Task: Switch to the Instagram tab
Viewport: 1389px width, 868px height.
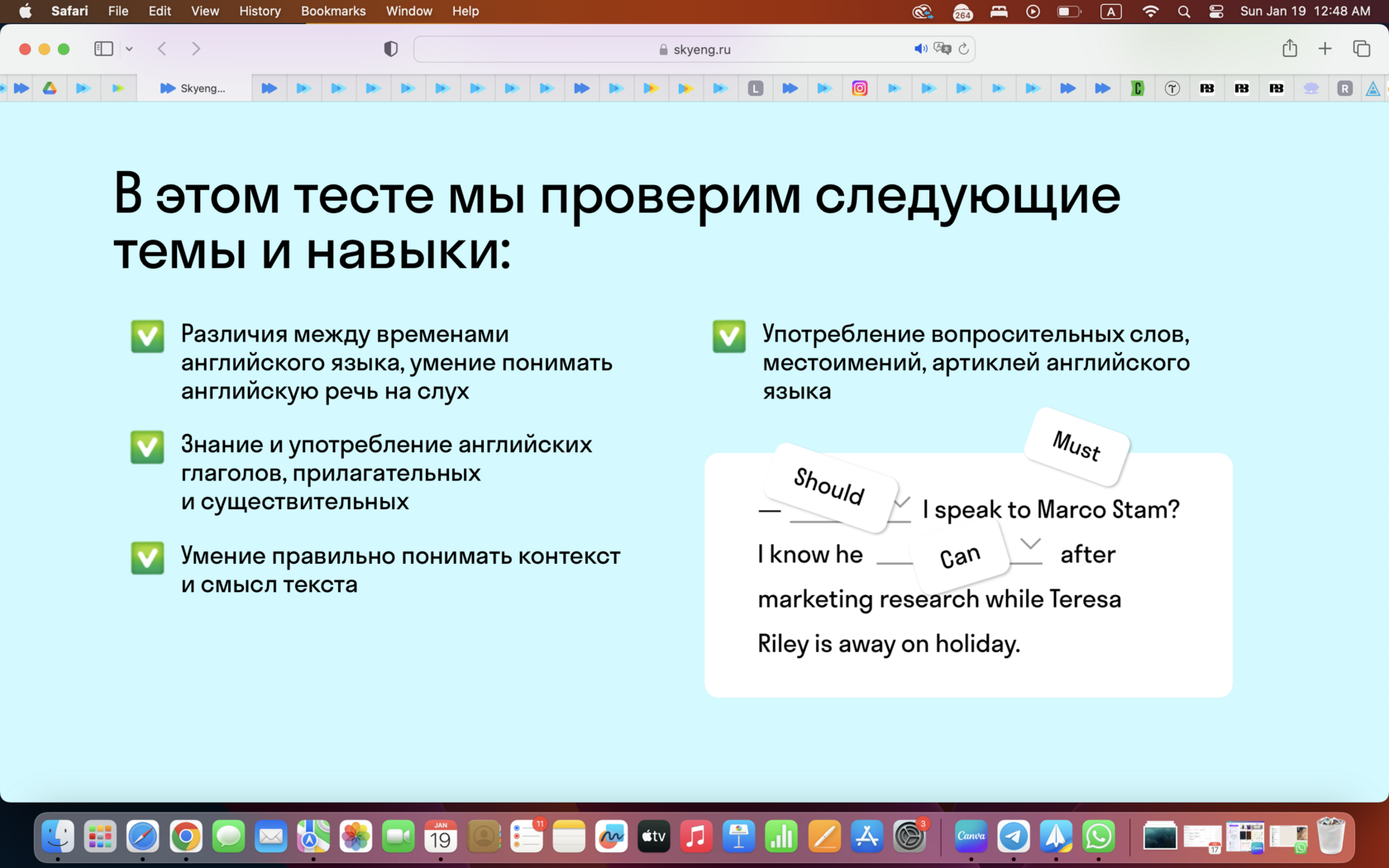Action: click(860, 88)
